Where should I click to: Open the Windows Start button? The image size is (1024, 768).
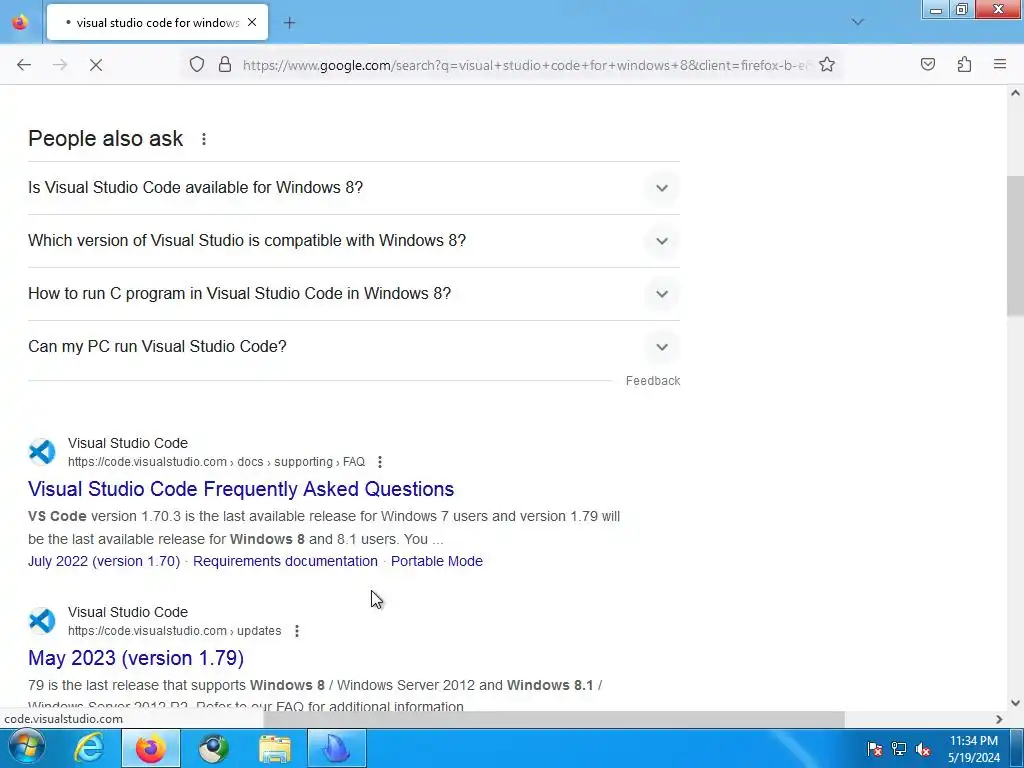pos(25,748)
